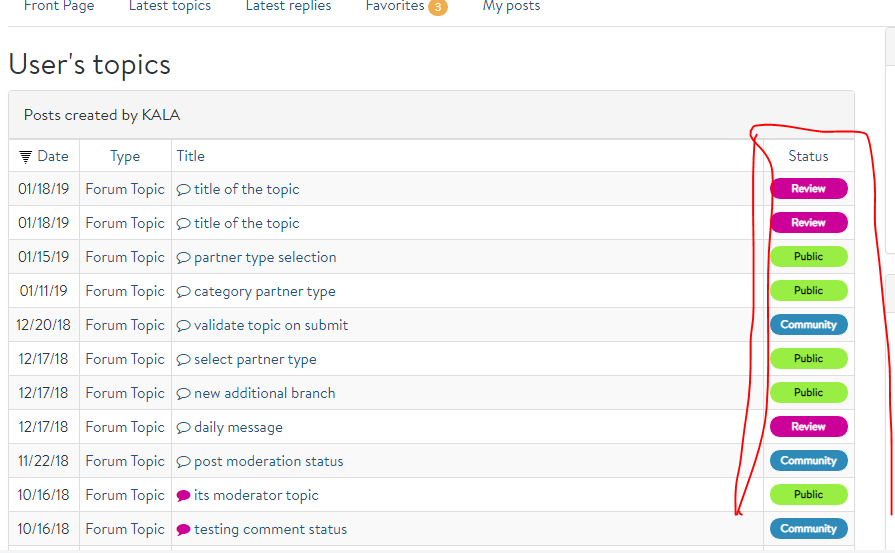This screenshot has width=895, height=553.
Task: Open the post moderation status topic
Action: pos(268,461)
